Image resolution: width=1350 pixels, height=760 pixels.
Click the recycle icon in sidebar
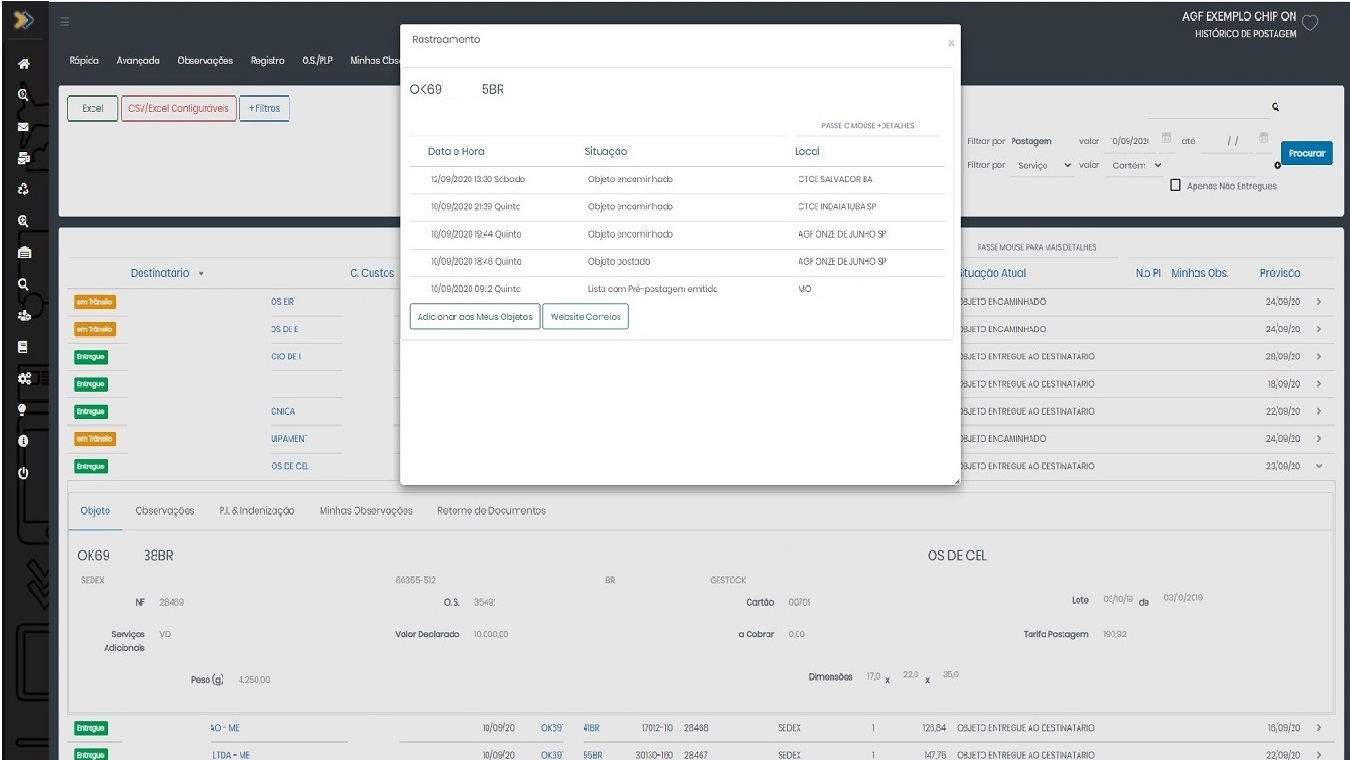click(x=23, y=189)
